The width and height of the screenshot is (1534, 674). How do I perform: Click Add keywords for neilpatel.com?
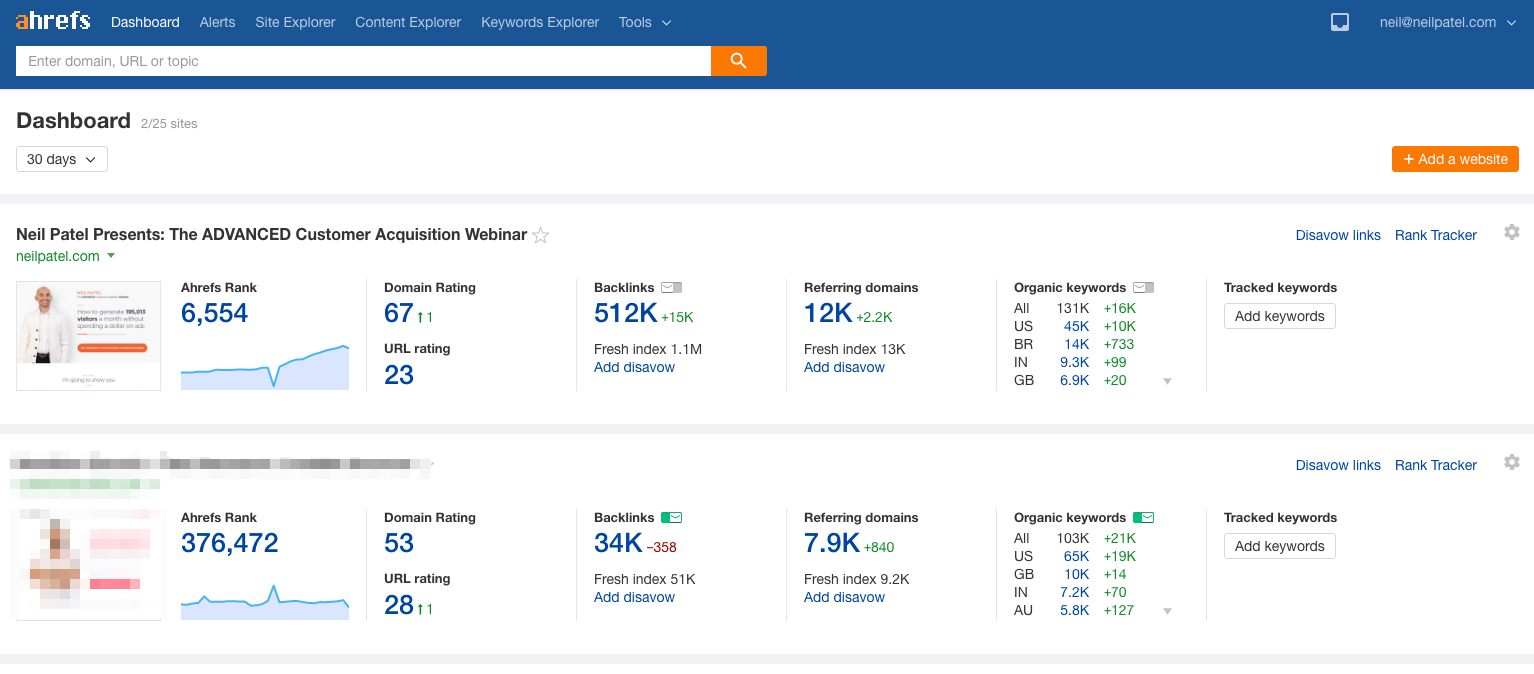[x=1279, y=316]
